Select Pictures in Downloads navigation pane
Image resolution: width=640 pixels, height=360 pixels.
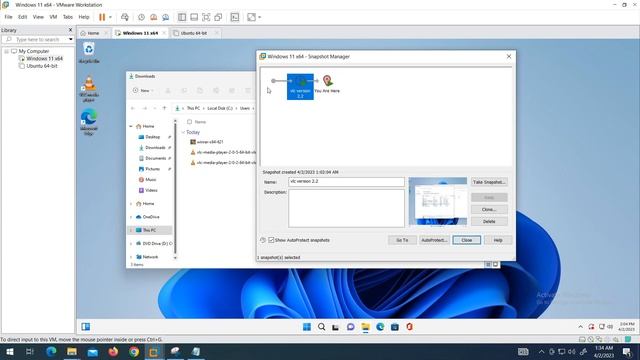coord(152,169)
